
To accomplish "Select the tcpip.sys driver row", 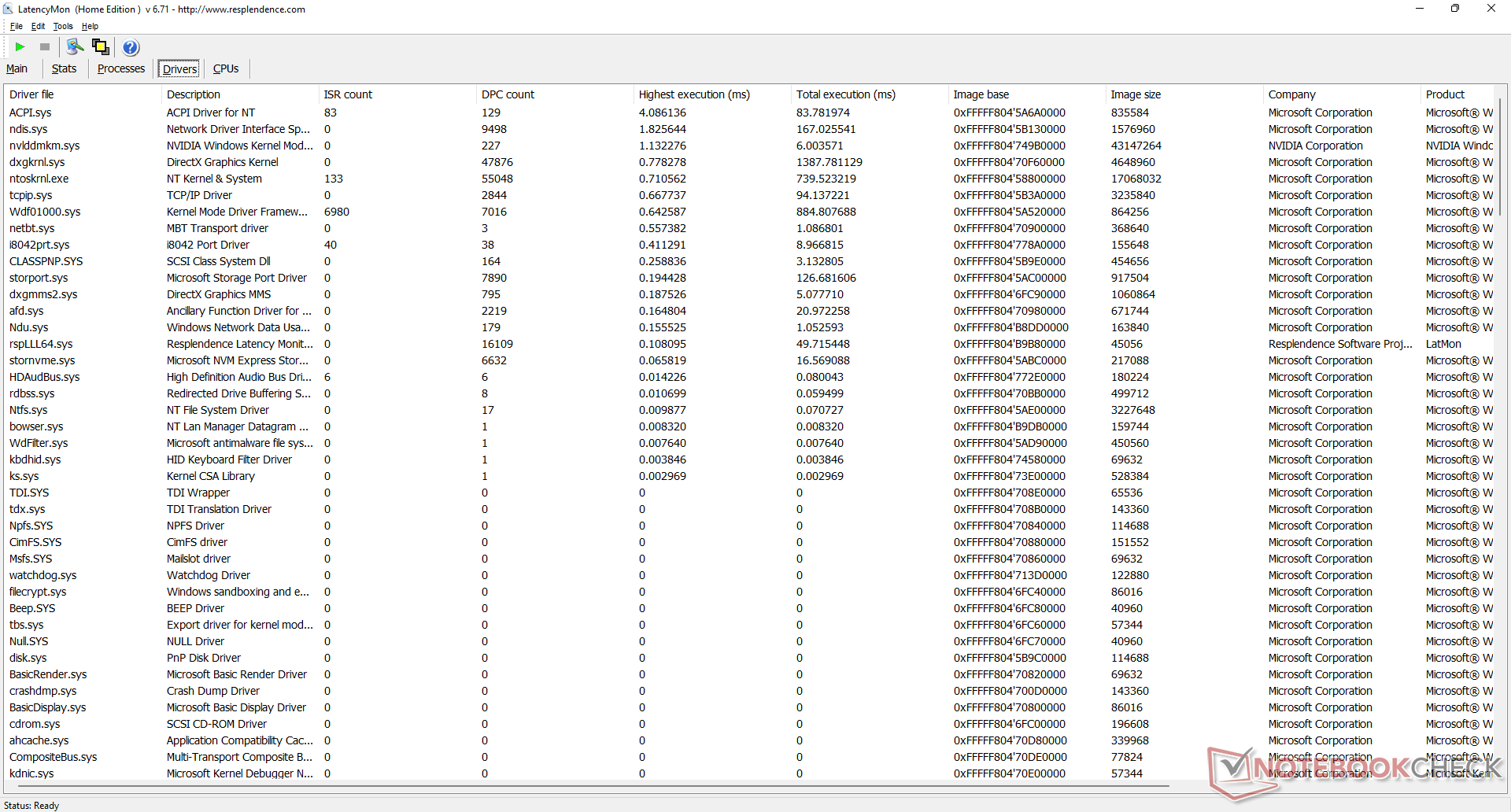I will tap(749, 195).
